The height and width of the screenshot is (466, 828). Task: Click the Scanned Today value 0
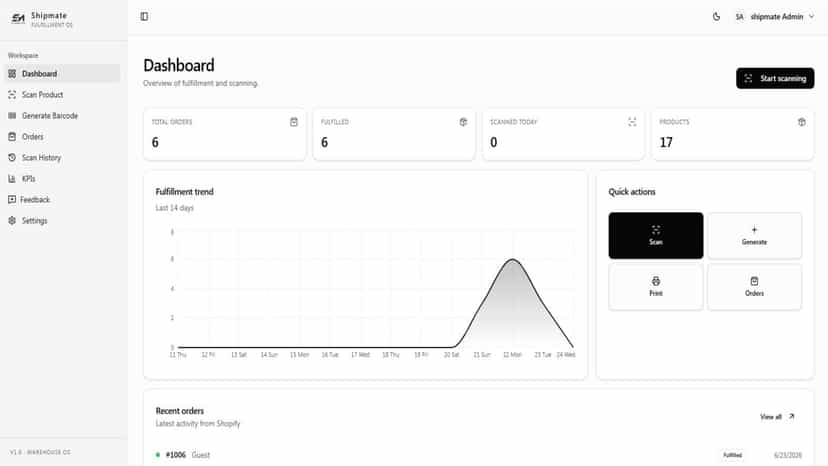click(494, 142)
